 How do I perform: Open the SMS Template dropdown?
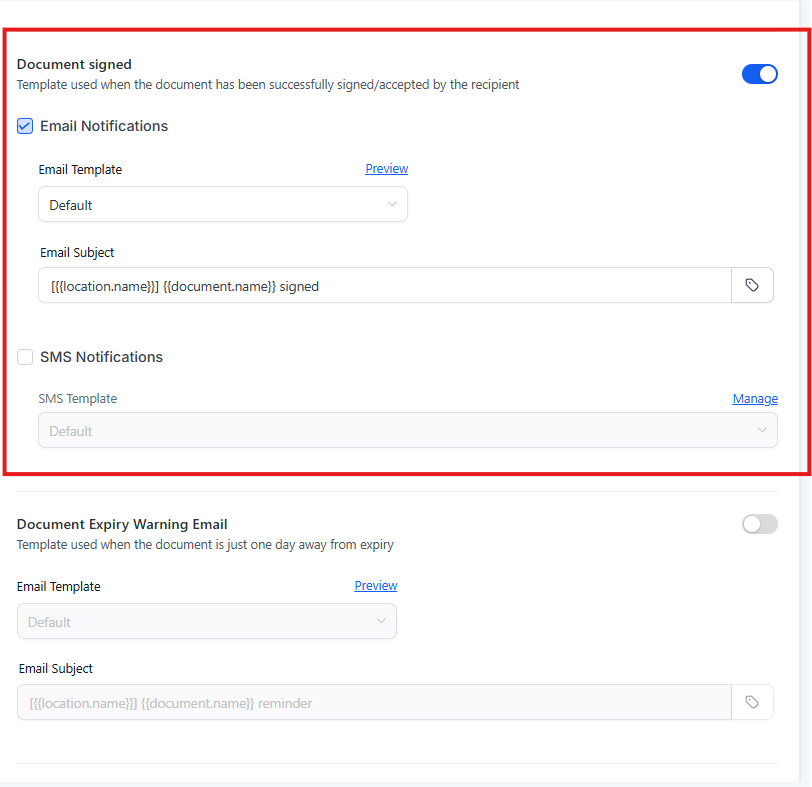coord(408,430)
